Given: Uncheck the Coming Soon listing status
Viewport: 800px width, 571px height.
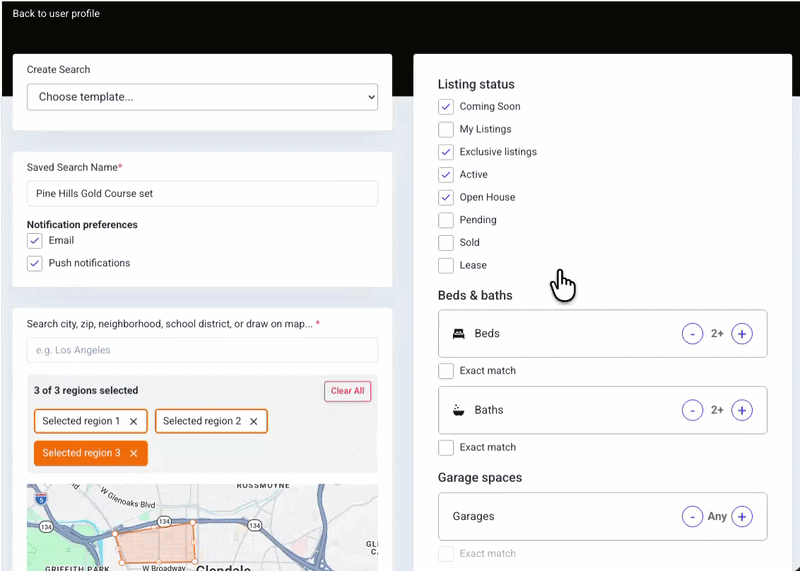Looking at the screenshot, I should pyautogui.click(x=446, y=107).
